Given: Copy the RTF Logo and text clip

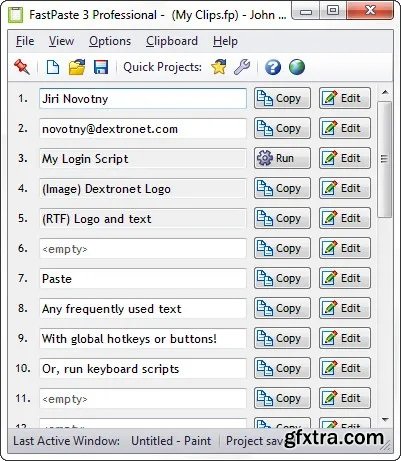Looking at the screenshot, I should (x=282, y=218).
